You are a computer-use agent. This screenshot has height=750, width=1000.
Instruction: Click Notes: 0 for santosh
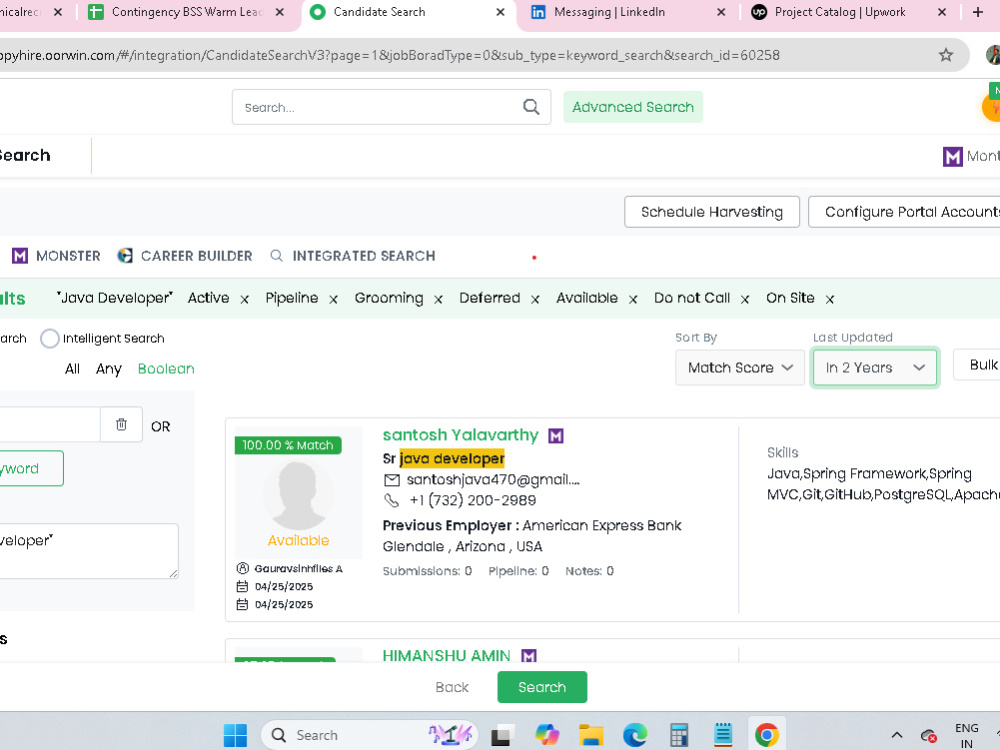(x=589, y=571)
